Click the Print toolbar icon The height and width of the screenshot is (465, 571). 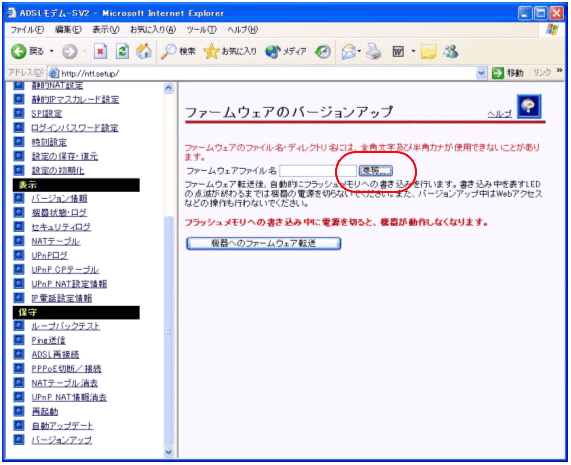[374, 51]
